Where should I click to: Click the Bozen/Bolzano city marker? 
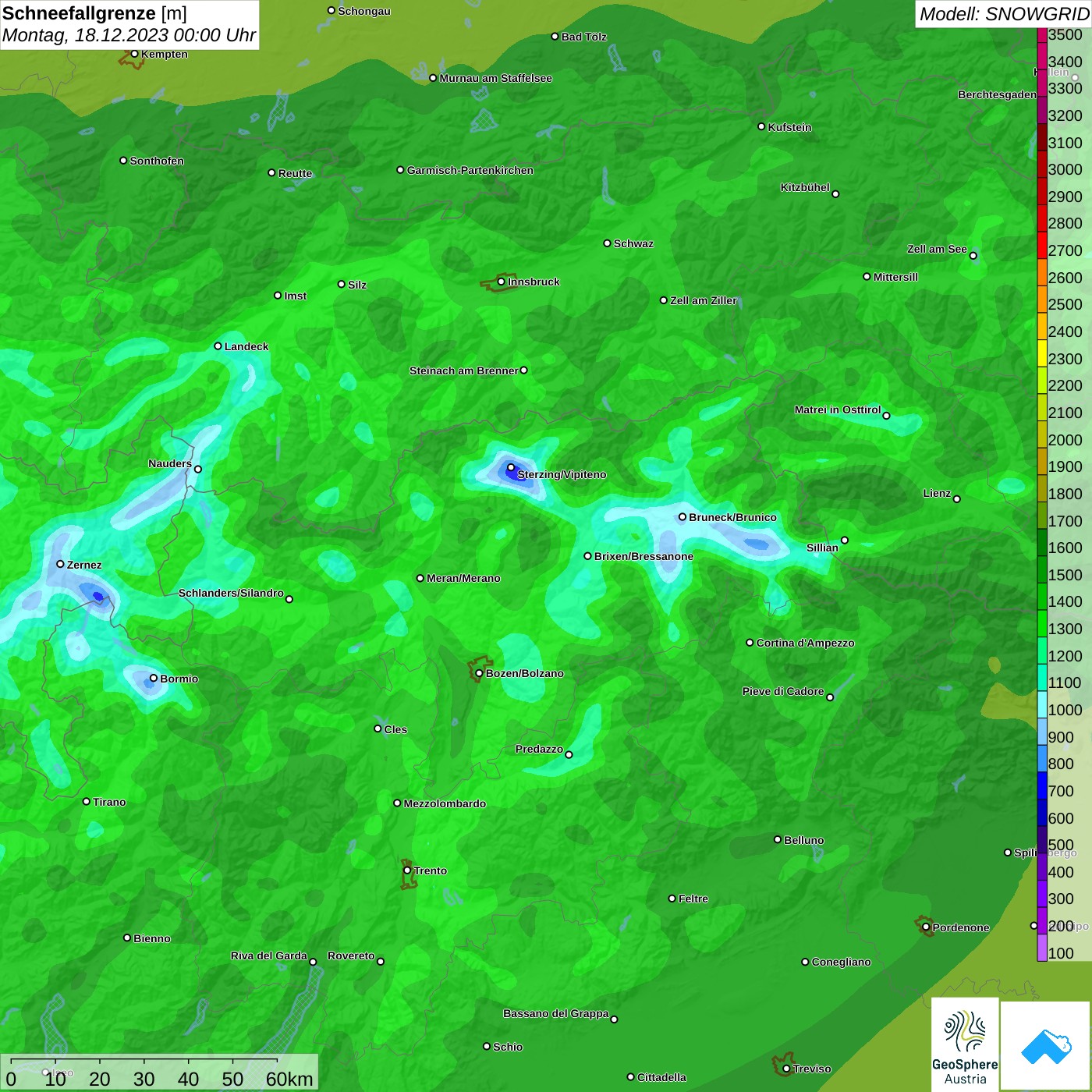click(x=479, y=673)
